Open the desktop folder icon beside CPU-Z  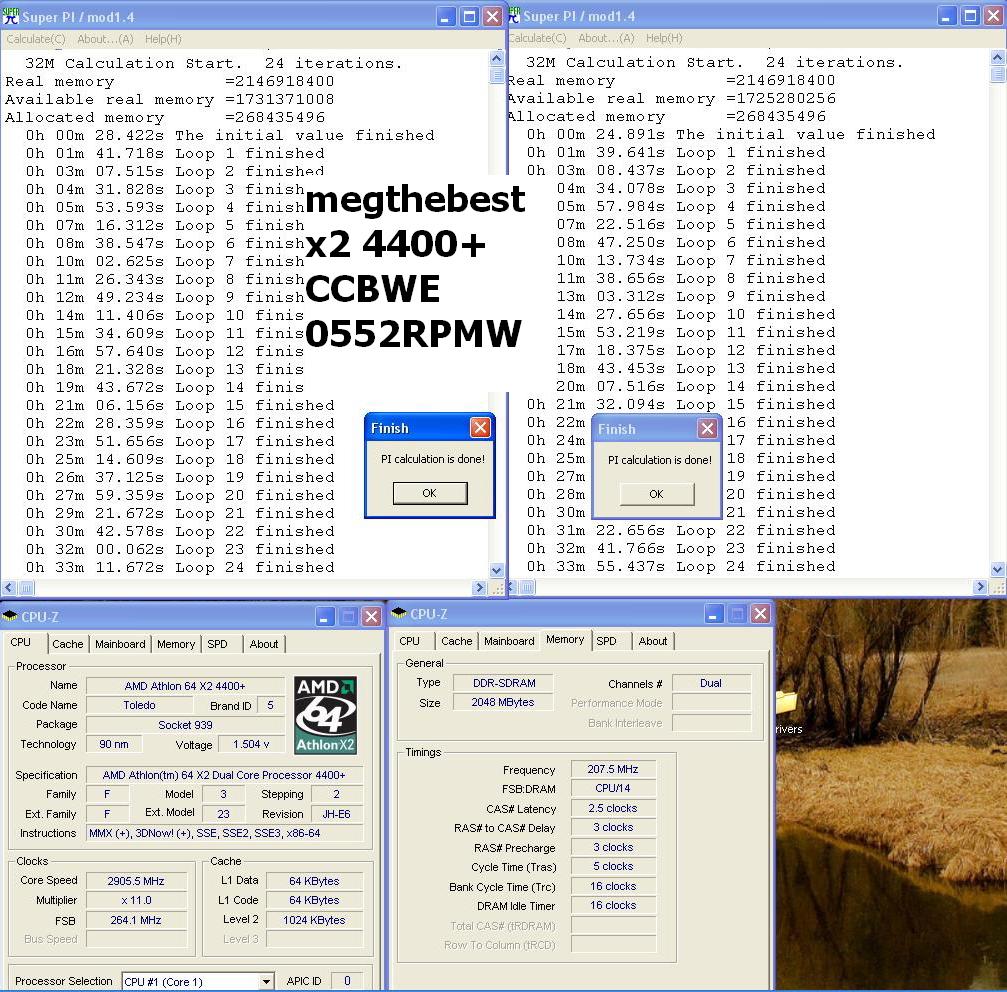pyautogui.click(x=786, y=704)
